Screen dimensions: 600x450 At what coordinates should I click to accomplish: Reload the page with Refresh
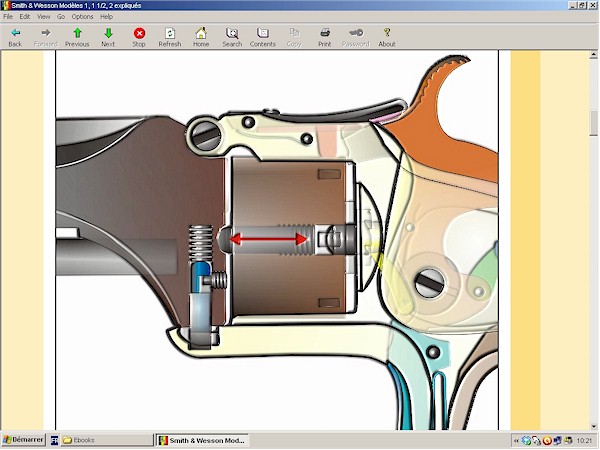[170, 34]
